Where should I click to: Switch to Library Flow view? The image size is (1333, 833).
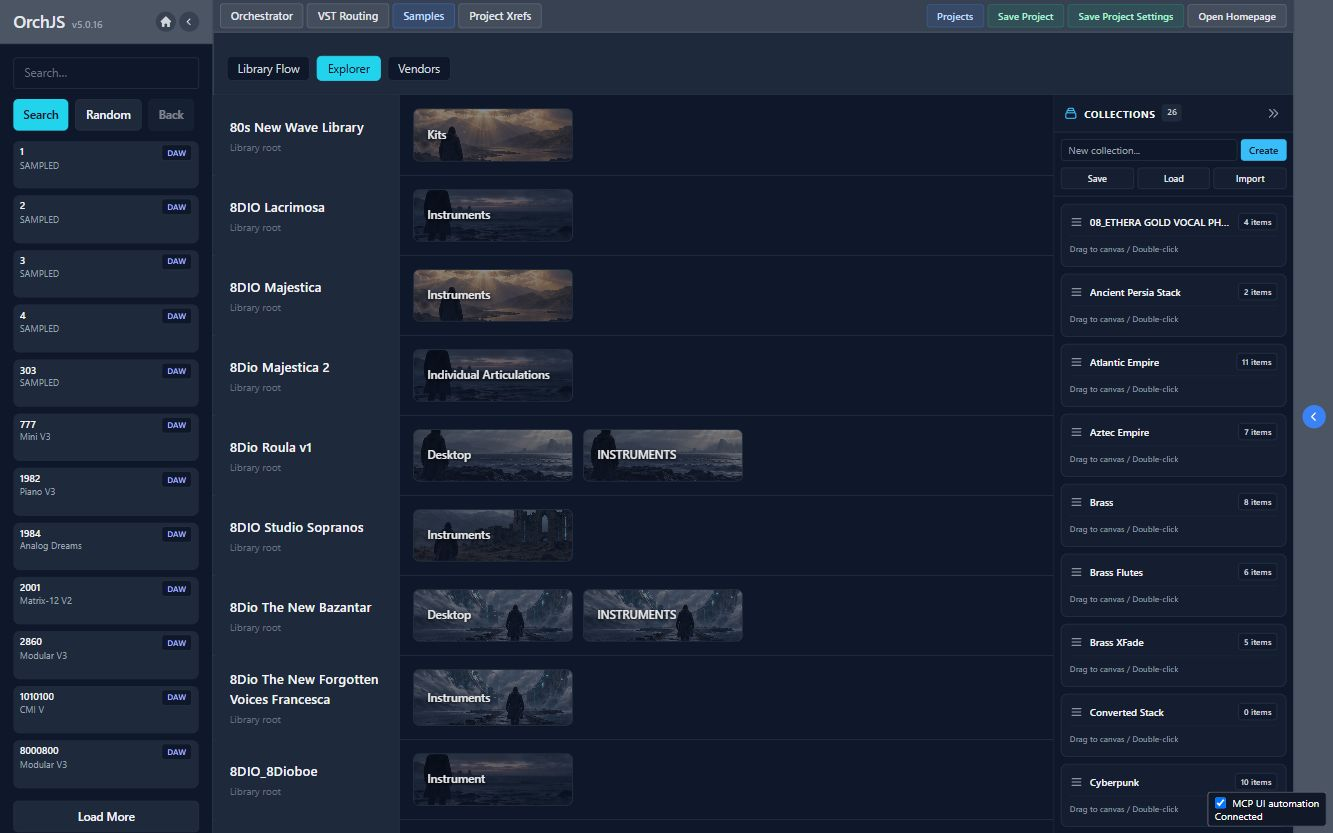(269, 69)
